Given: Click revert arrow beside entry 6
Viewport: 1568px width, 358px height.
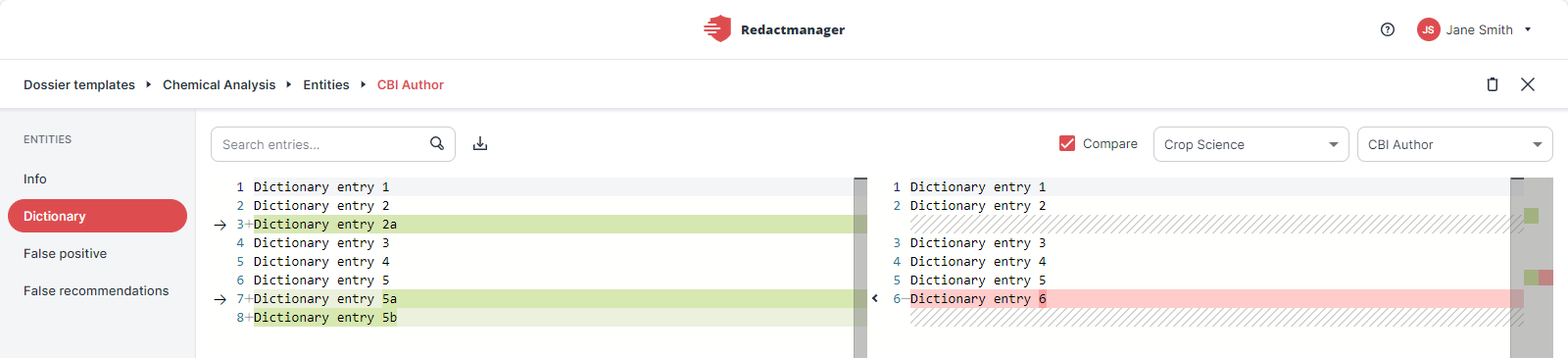Looking at the screenshot, I should click(875, 298).
